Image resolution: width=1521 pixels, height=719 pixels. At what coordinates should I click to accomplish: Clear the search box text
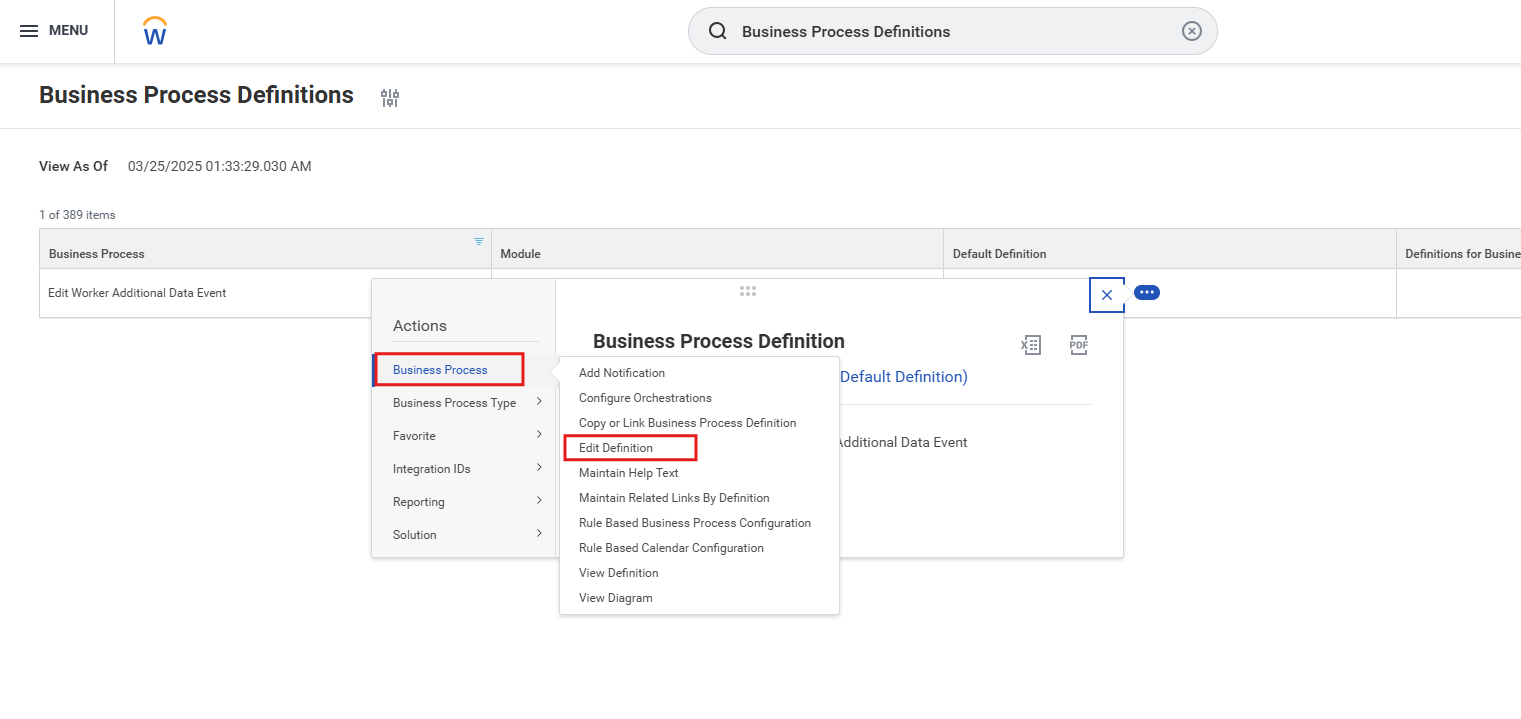[x=1191, y=31]
